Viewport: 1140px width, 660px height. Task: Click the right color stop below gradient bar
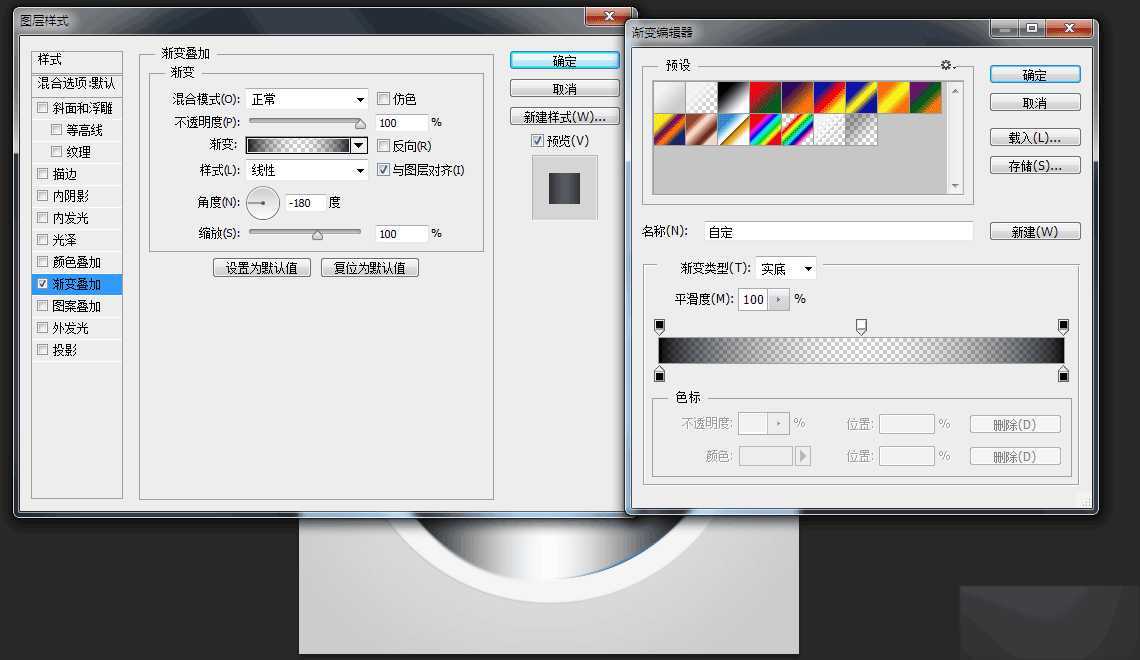1063,374
